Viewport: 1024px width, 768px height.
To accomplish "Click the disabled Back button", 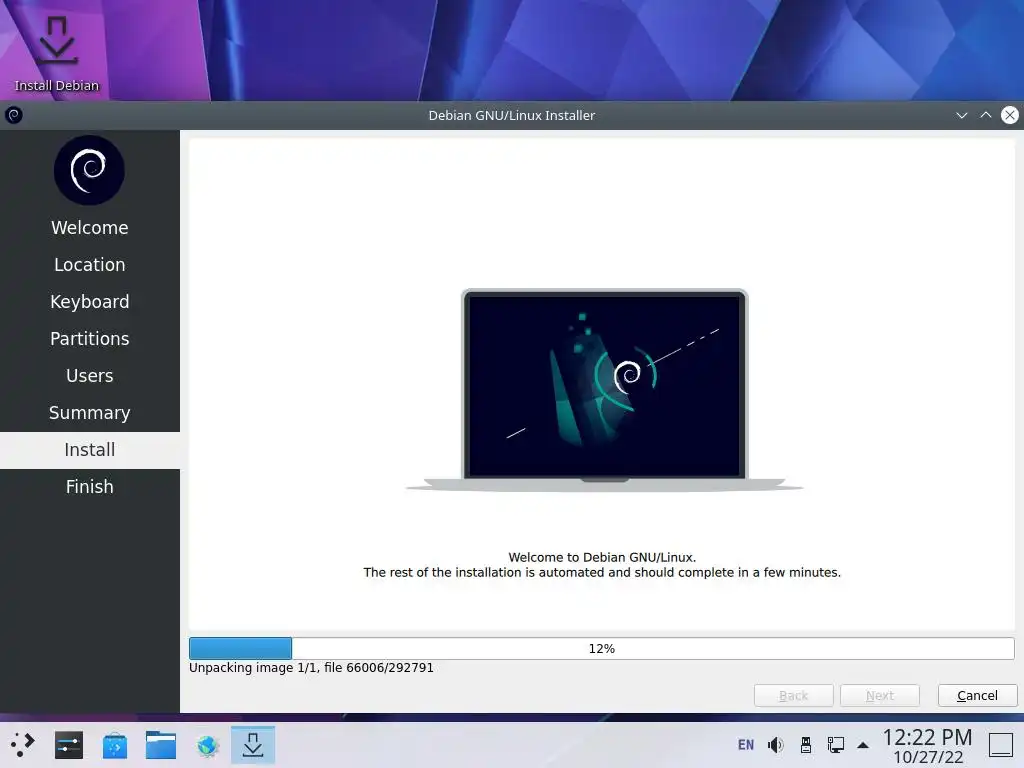I will point(793,696).
